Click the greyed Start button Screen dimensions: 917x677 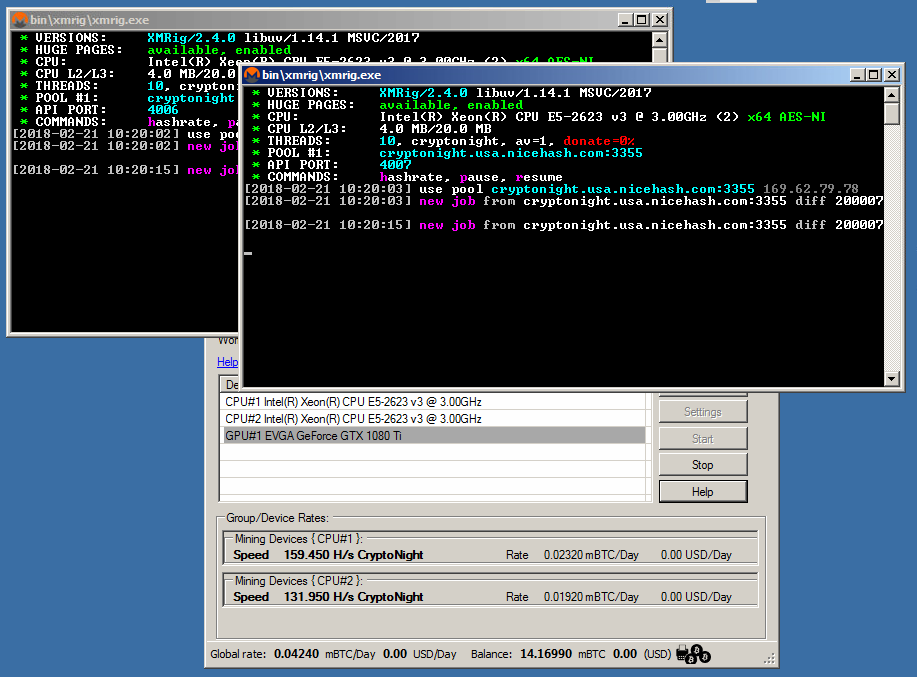point(702,438)
